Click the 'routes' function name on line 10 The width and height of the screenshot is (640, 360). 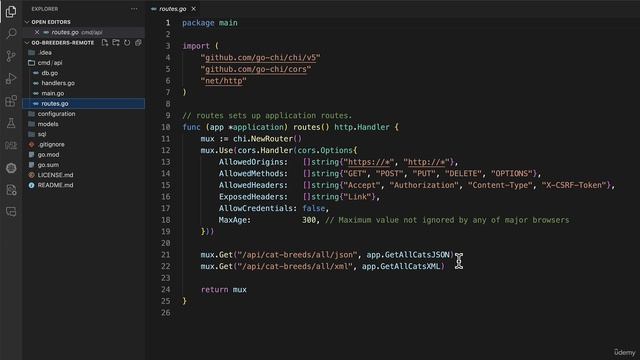coord(307,127)
